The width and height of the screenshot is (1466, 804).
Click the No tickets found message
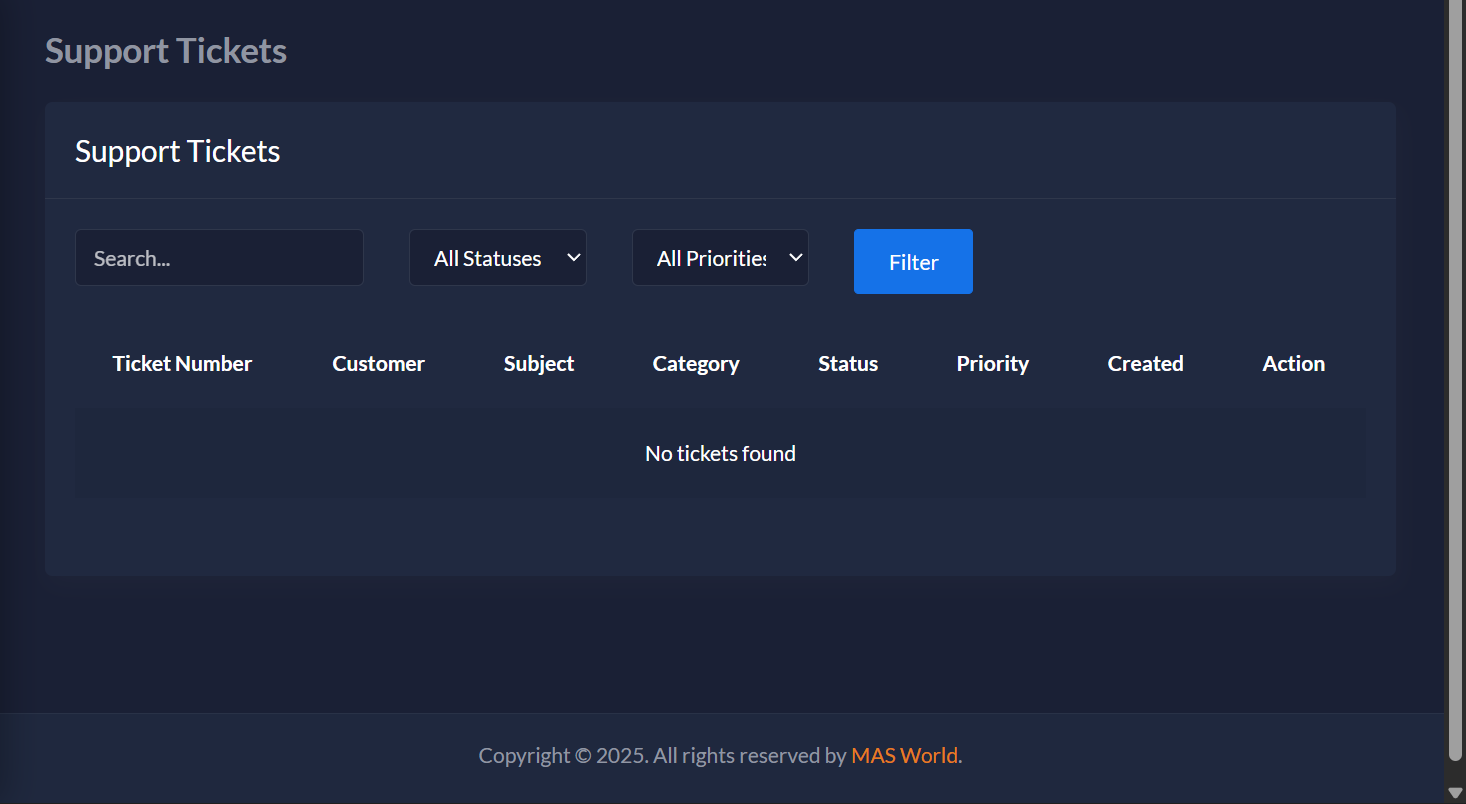point(719,453)
